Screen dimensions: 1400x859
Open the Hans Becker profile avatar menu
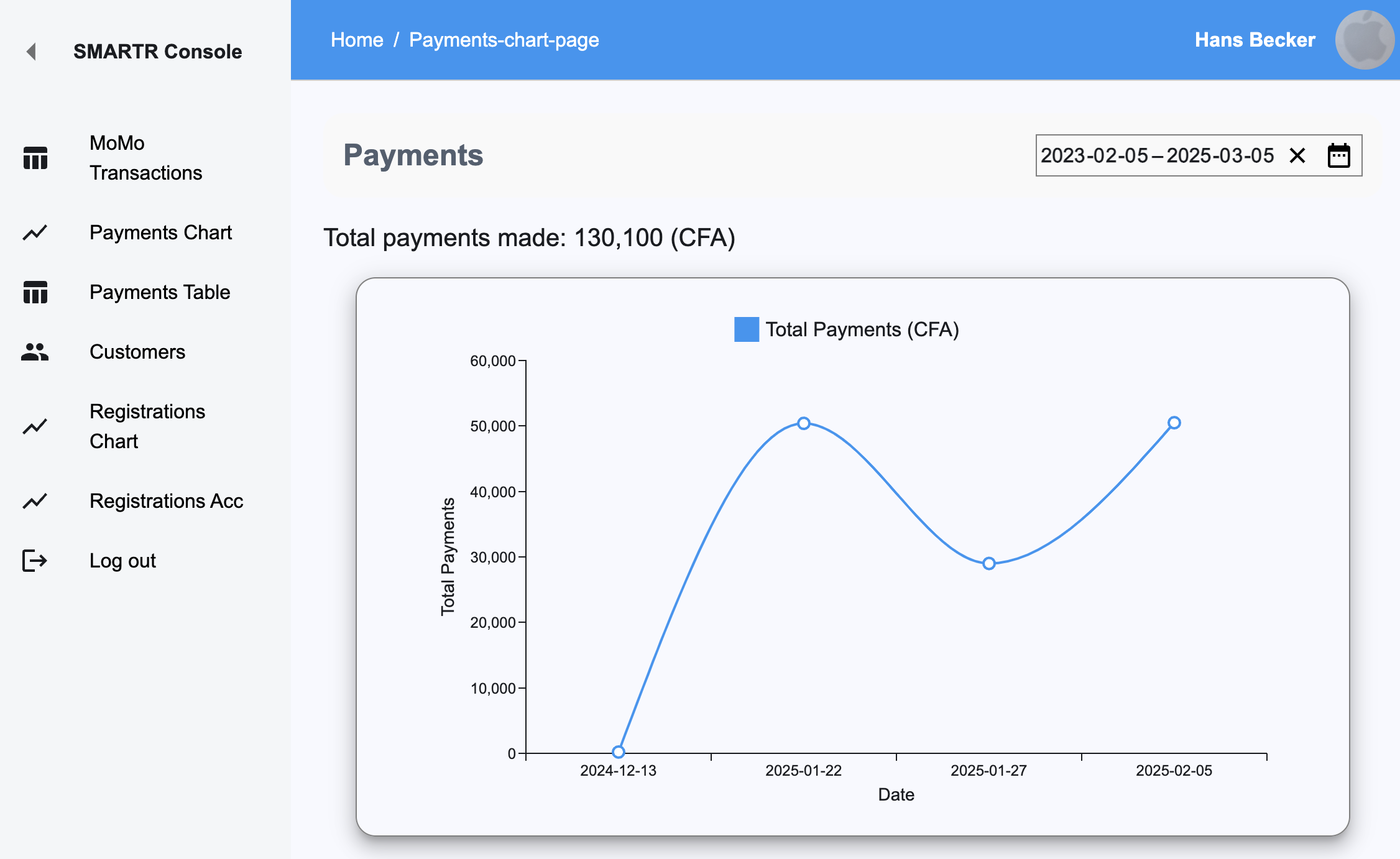[x=1365, y=39]
